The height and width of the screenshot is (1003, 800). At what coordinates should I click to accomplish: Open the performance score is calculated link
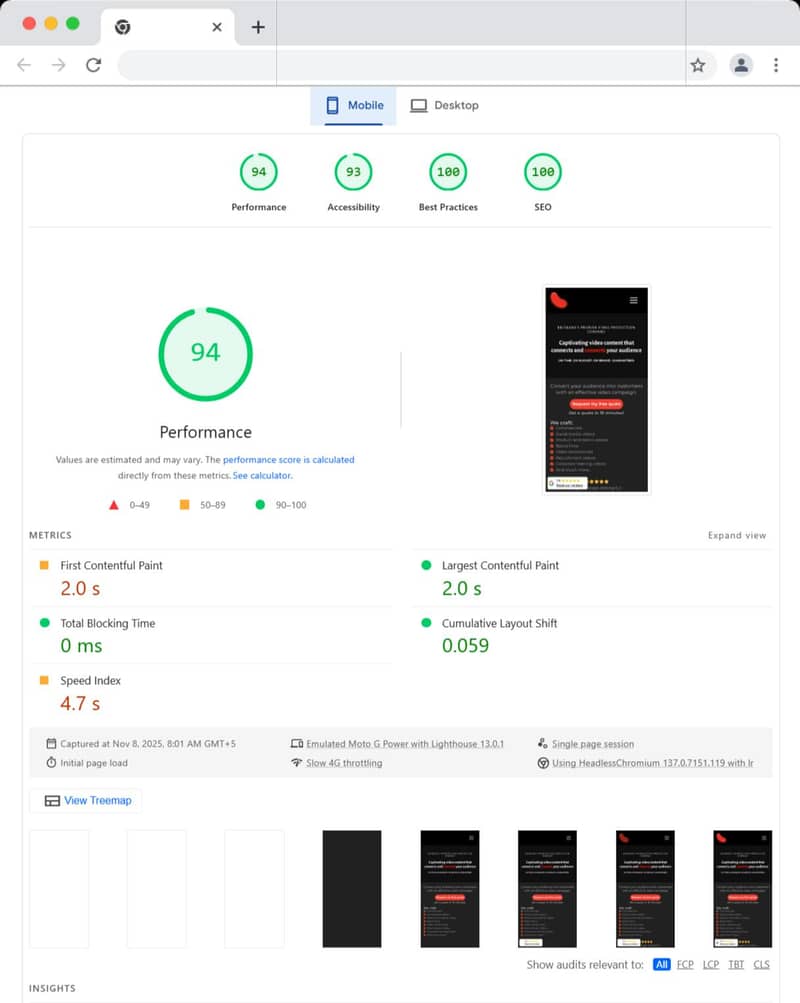pyautogui.click(x=288, y=459)
